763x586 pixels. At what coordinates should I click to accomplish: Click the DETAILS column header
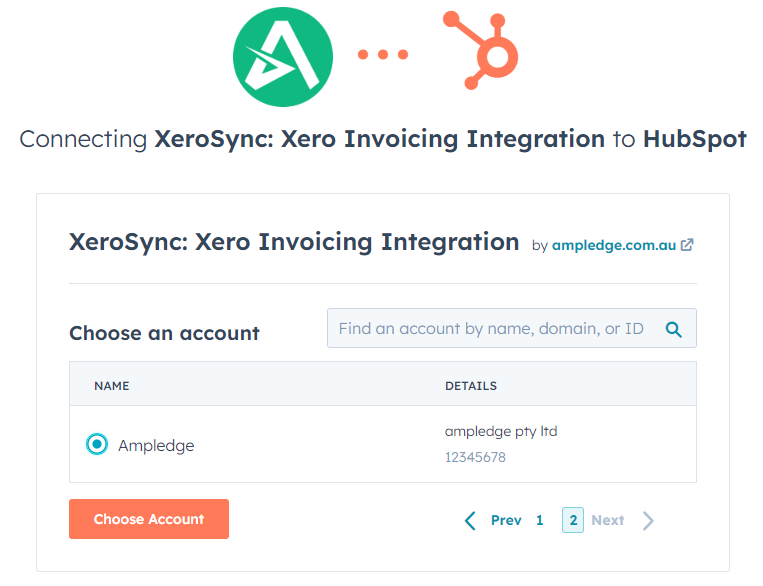471,386
